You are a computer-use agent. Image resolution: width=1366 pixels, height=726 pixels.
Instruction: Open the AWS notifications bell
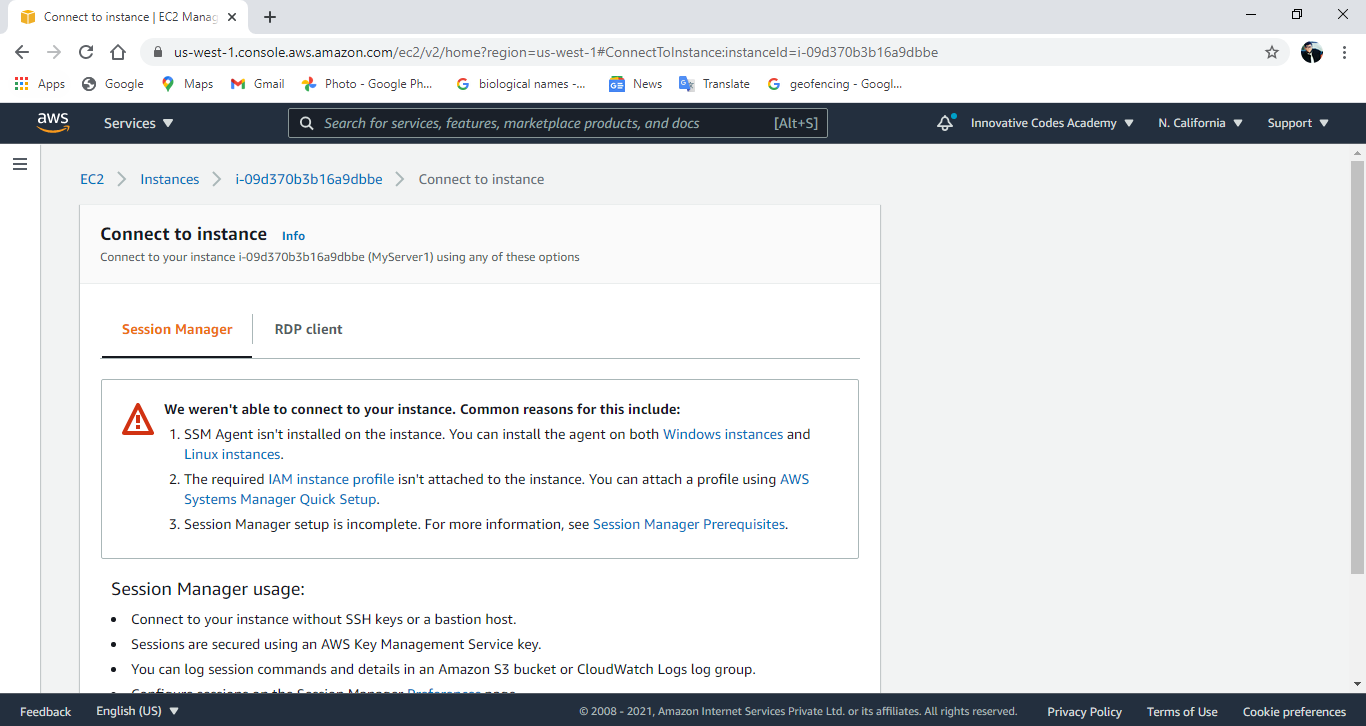(x=944, y=122)
